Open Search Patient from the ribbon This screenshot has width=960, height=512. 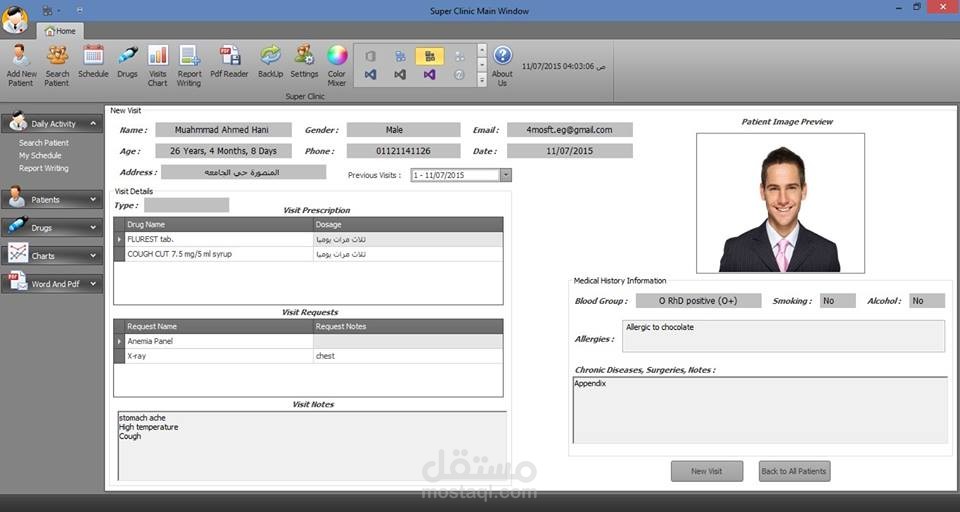click(x=57, y=66)
